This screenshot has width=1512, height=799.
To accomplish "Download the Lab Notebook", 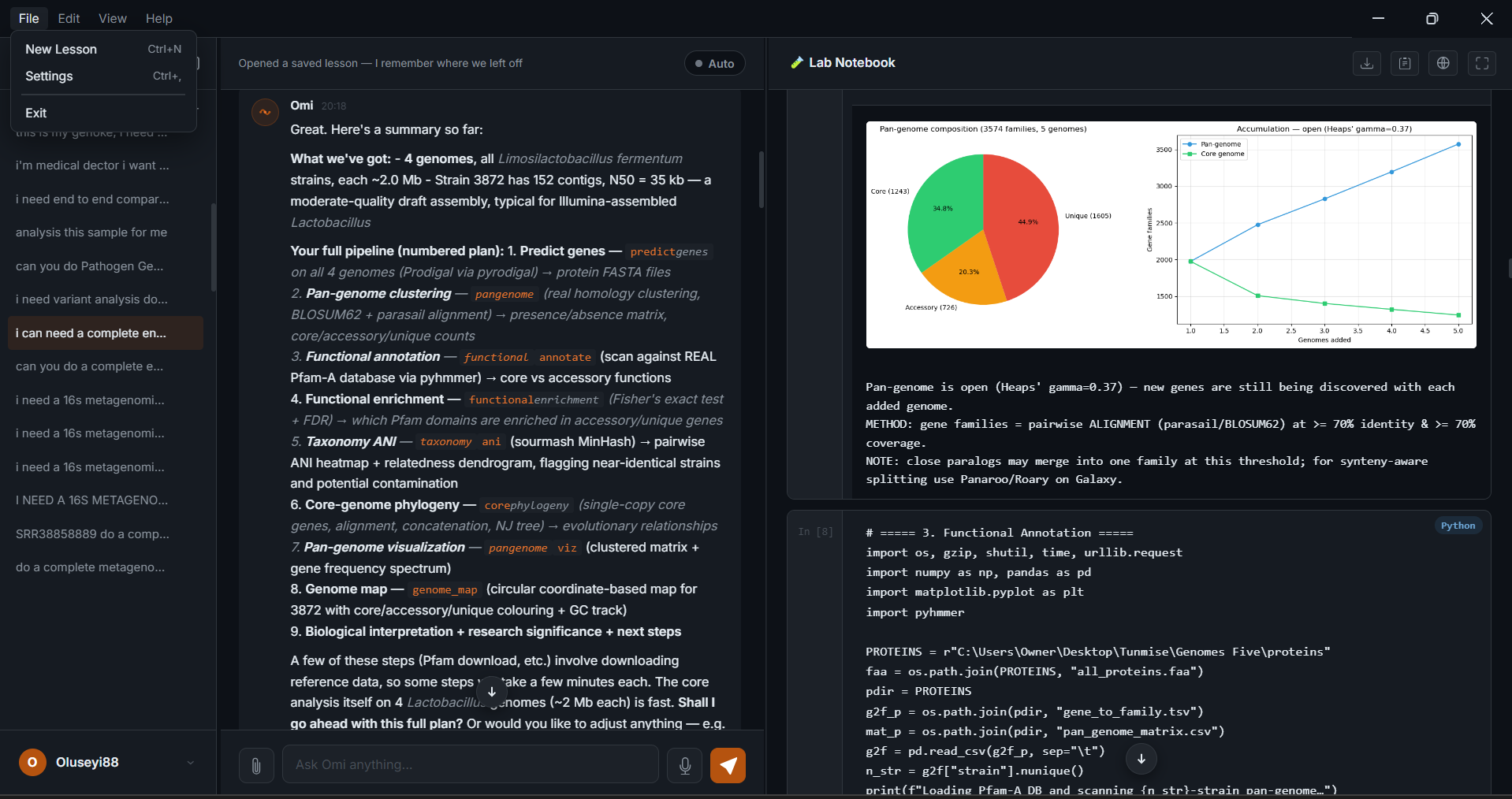I will click(1367, 63).
